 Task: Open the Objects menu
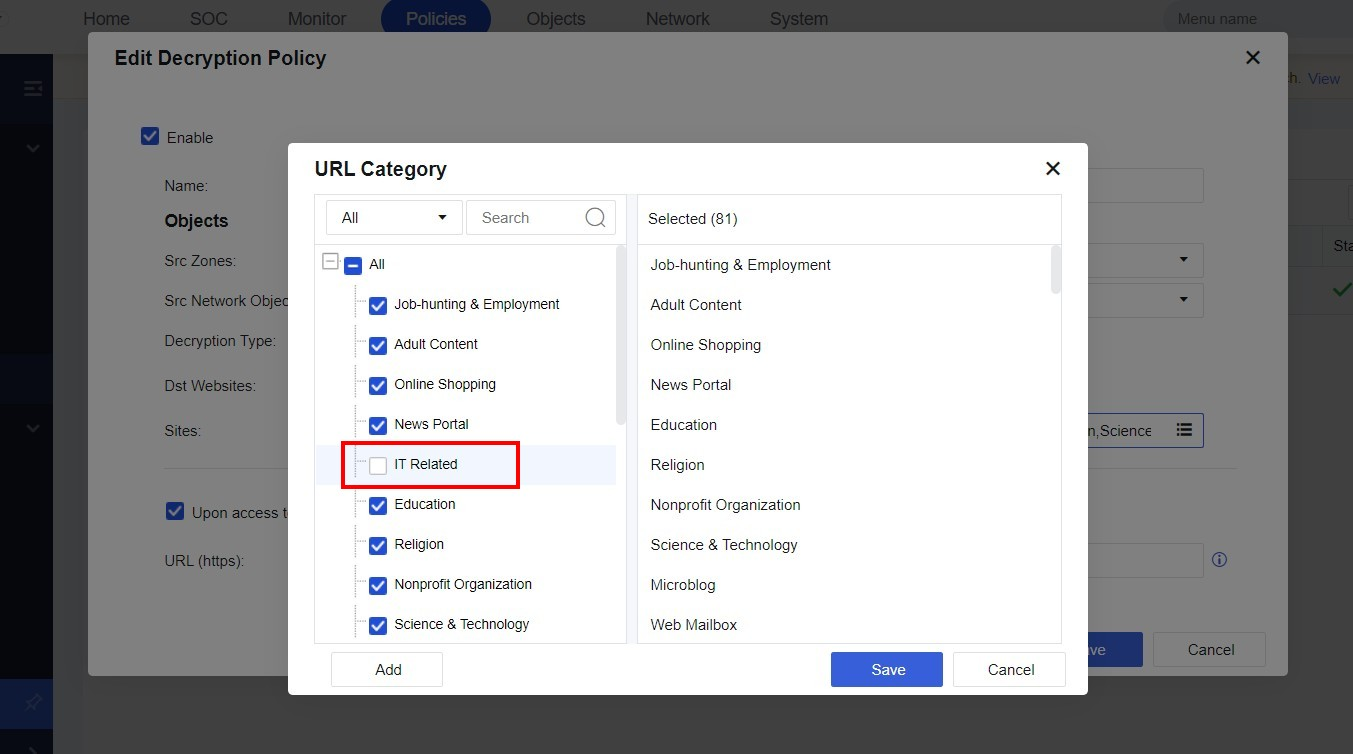pos(556,19)
